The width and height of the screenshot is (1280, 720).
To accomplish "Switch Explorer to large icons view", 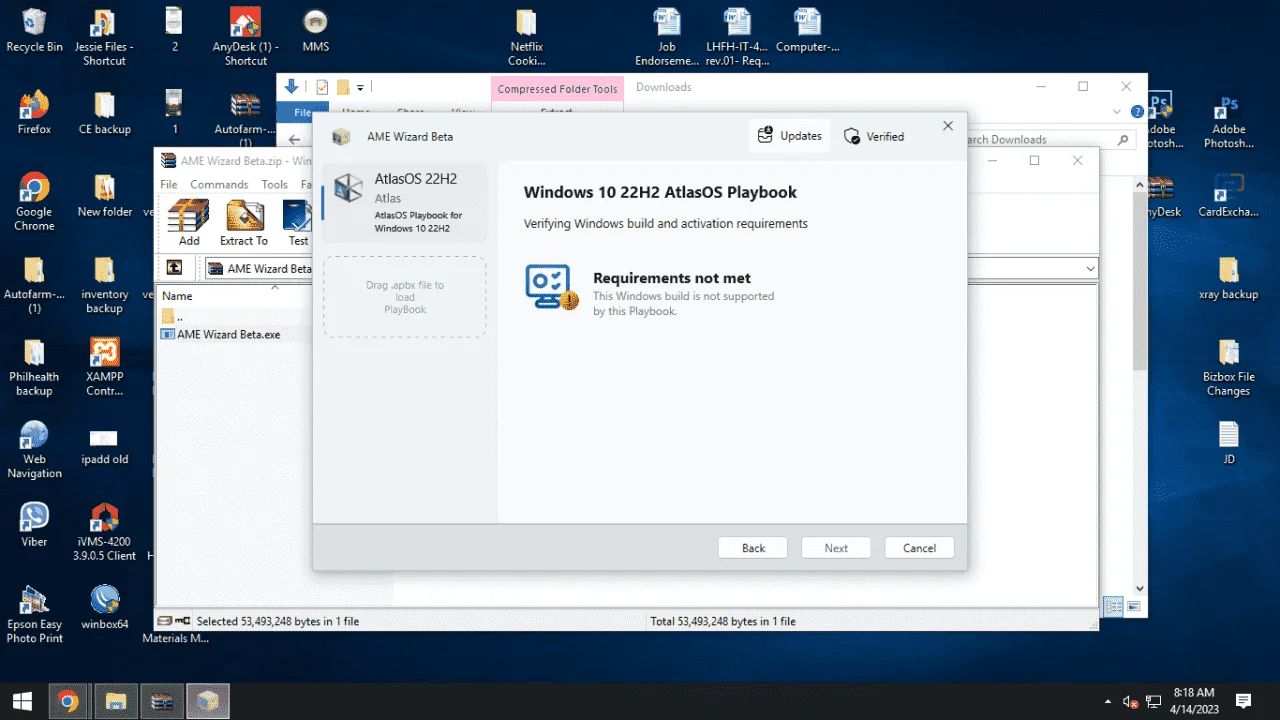I will coord(1134,607).
